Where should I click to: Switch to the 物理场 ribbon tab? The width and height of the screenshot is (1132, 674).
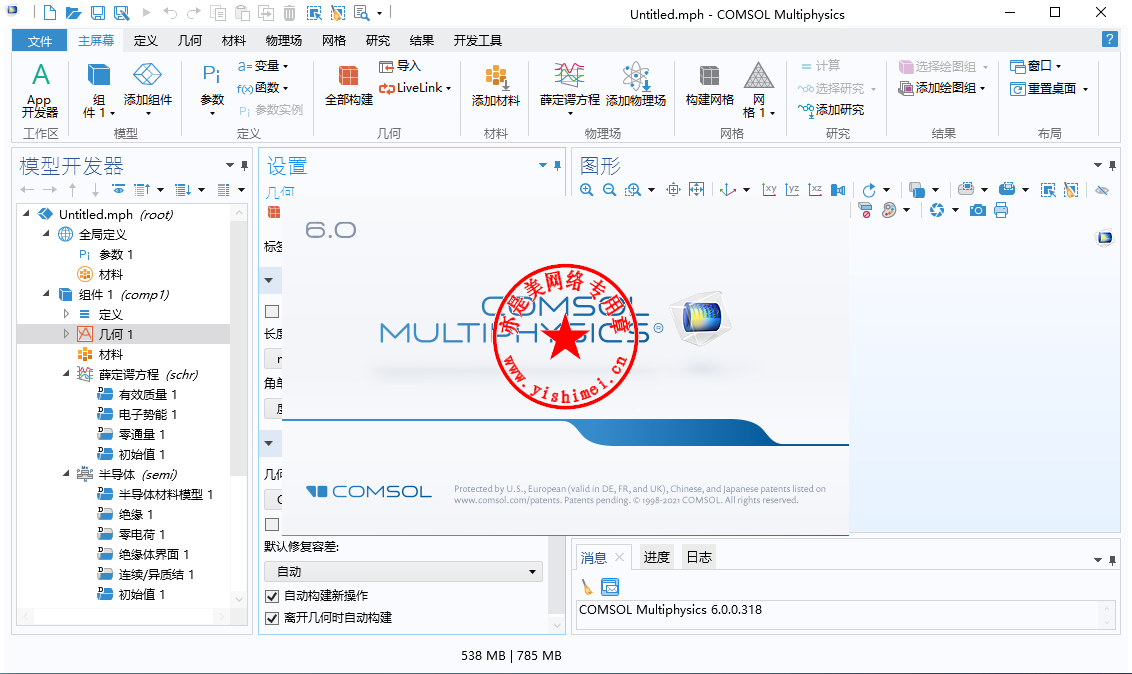[x=284, y=40]
